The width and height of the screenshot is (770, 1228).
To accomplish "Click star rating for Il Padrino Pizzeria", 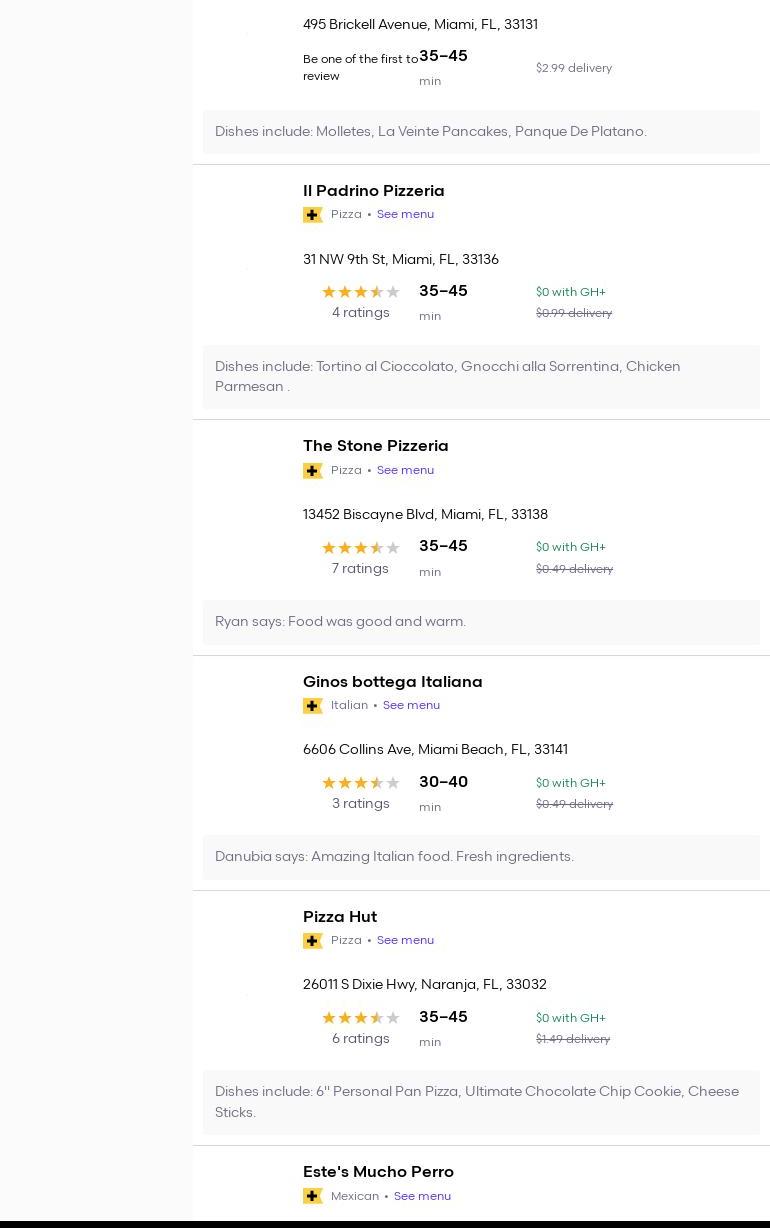I will 360,292.
